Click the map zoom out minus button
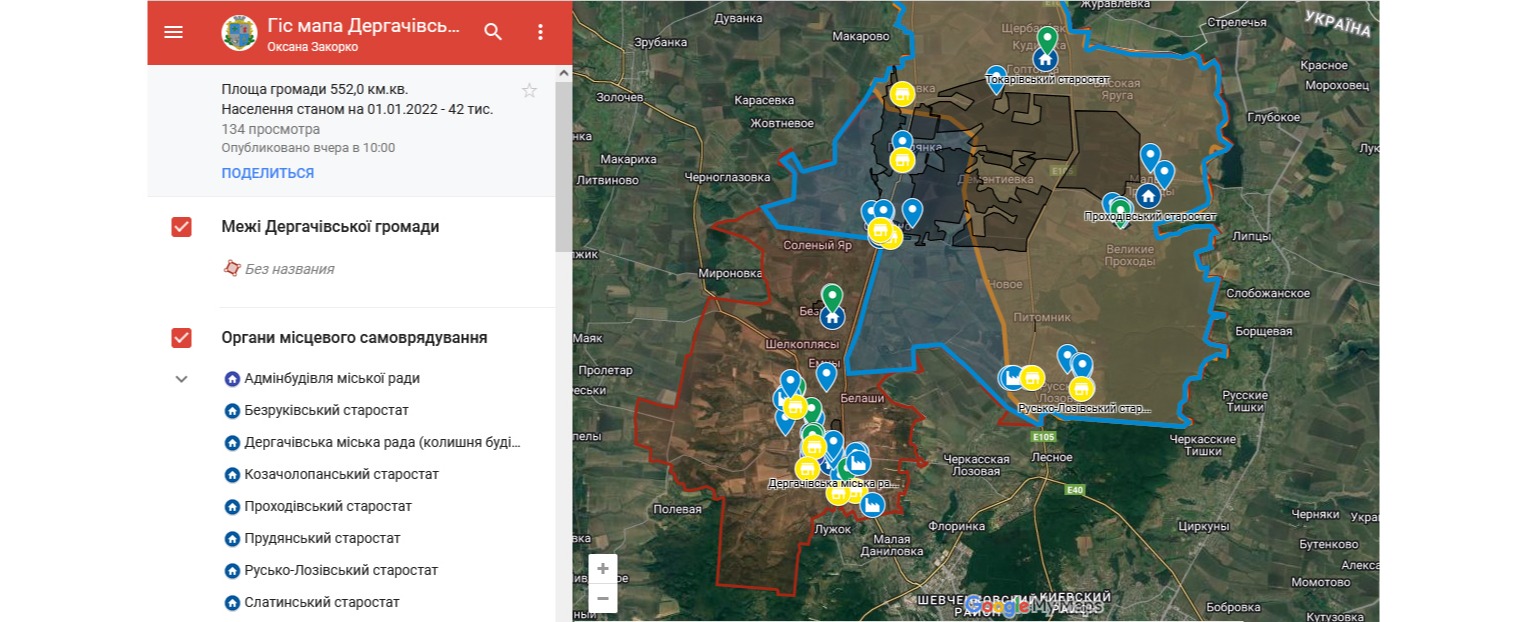 [603, 598]
